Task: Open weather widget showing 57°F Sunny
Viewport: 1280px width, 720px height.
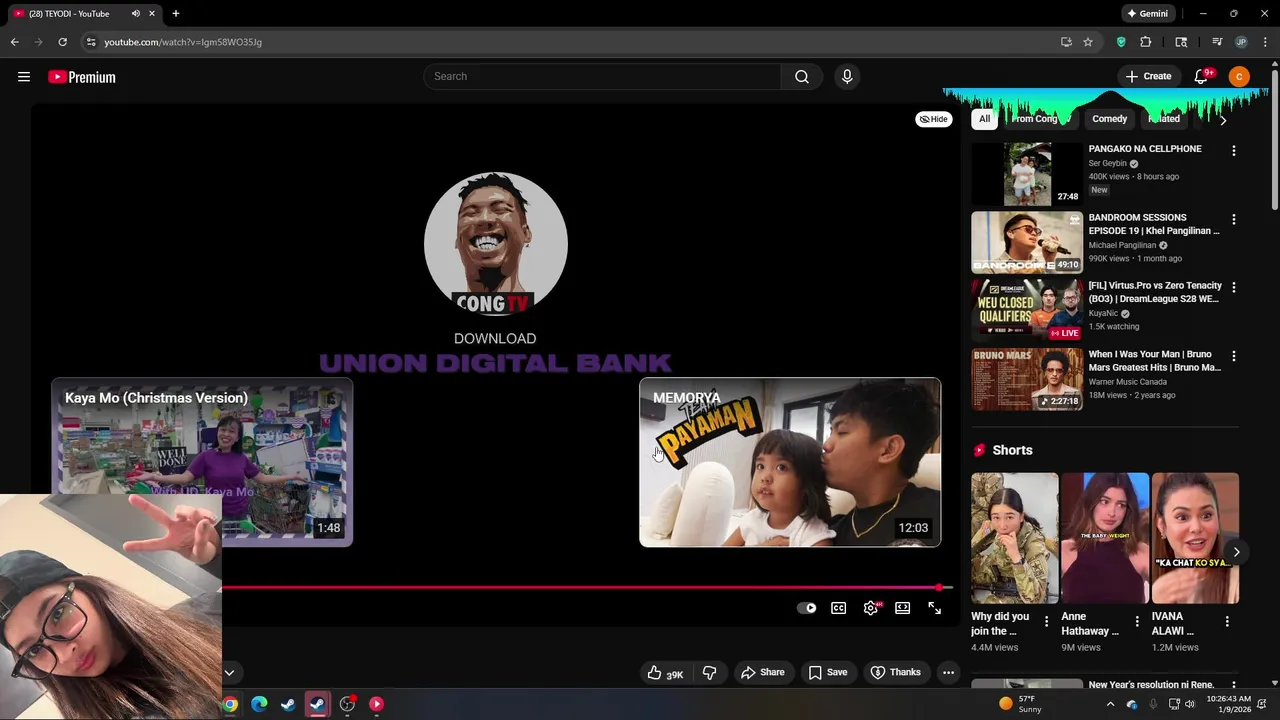Action: point(1021,704)
